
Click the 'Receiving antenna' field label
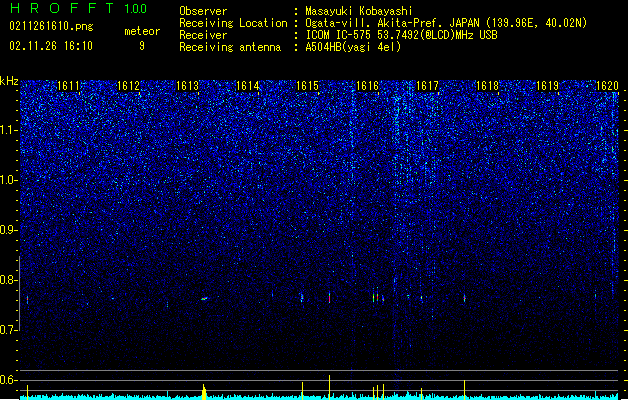pyautogui.click(x=230, y=47)
